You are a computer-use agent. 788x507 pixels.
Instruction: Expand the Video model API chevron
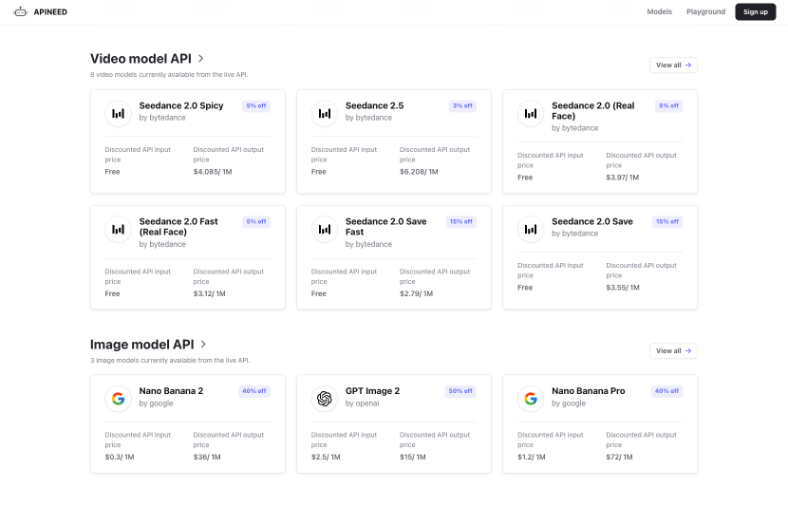pyautogui.click(x=201, y=58)
